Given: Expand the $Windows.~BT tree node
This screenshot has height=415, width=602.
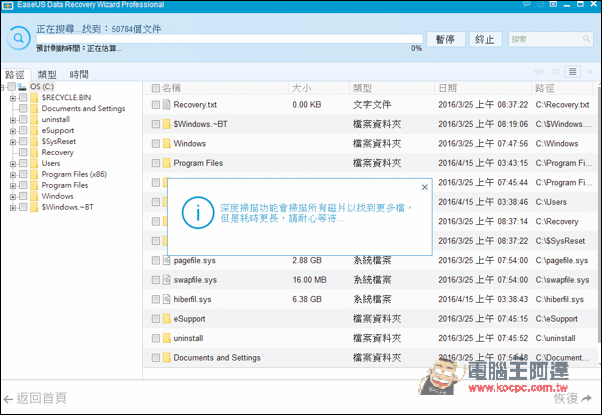Looking at the screenshot, I should 13,208.
